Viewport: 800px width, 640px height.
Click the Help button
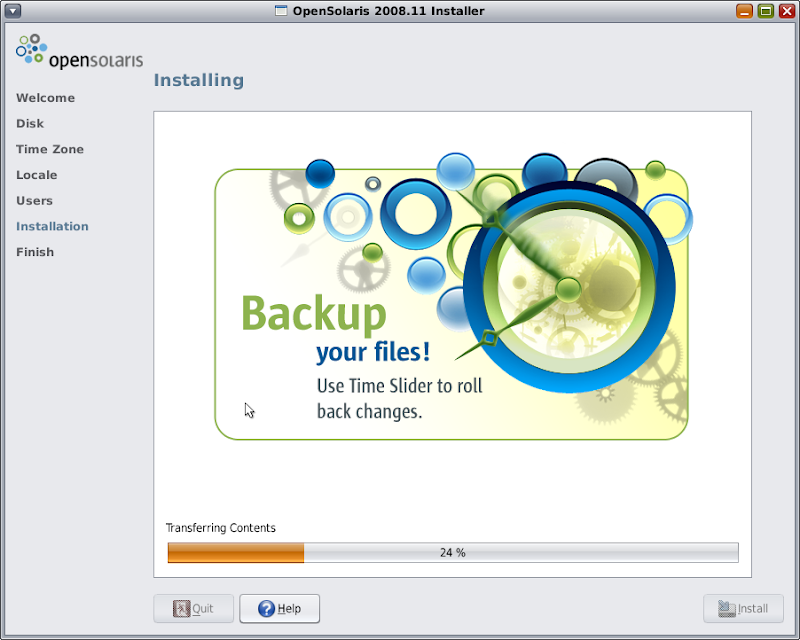coord(280,608)
